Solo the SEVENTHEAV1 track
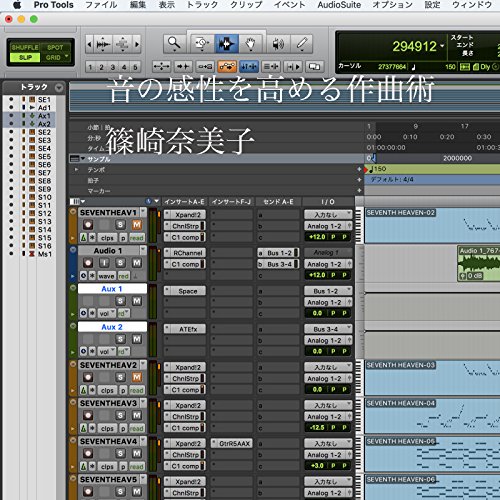Screen dimensions: 500x500 click(120, 225)
